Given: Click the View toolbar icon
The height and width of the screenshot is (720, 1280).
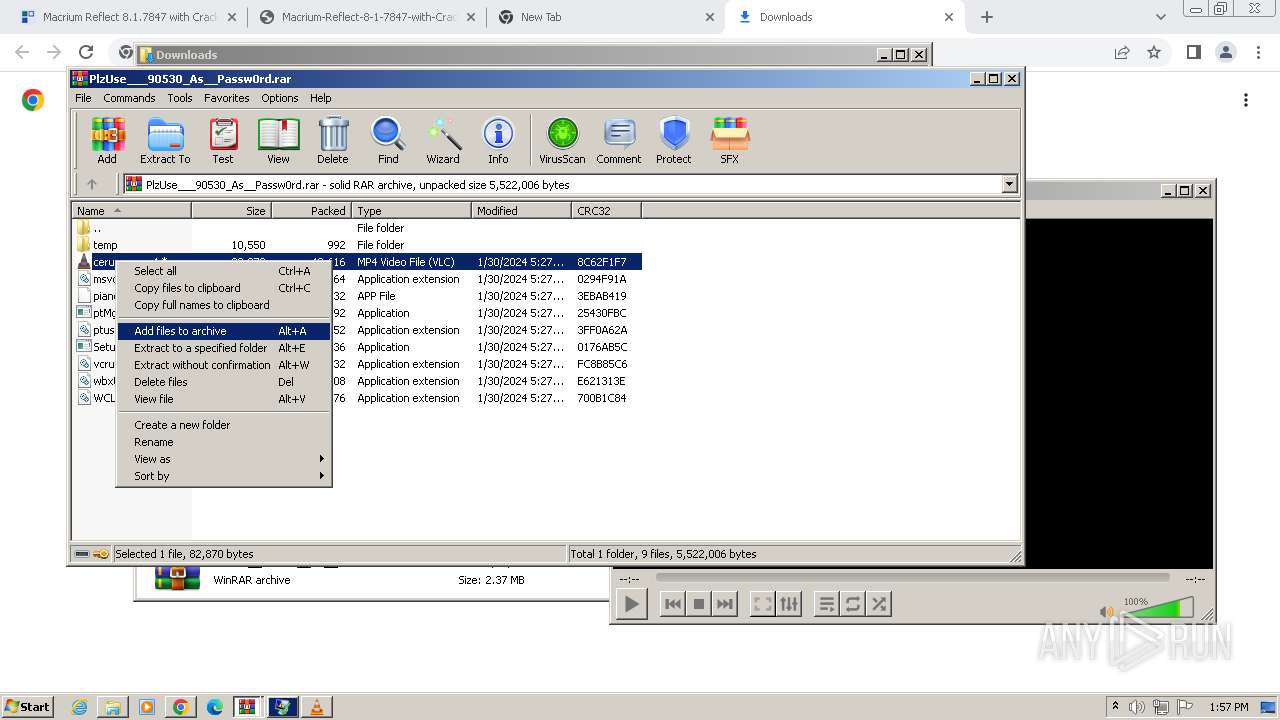Looking at the screenshot, I should [x=278, y=140].
